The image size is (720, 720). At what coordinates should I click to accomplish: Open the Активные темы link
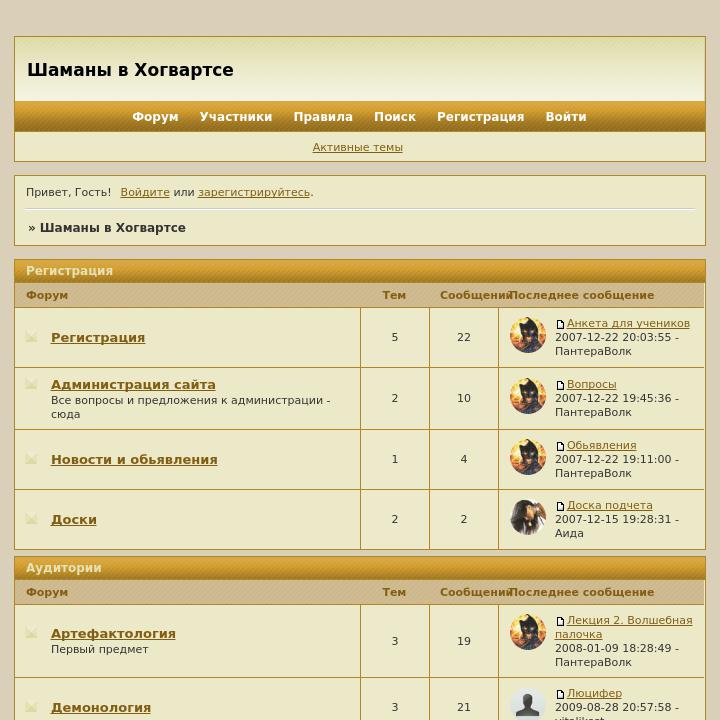[358, 147]
